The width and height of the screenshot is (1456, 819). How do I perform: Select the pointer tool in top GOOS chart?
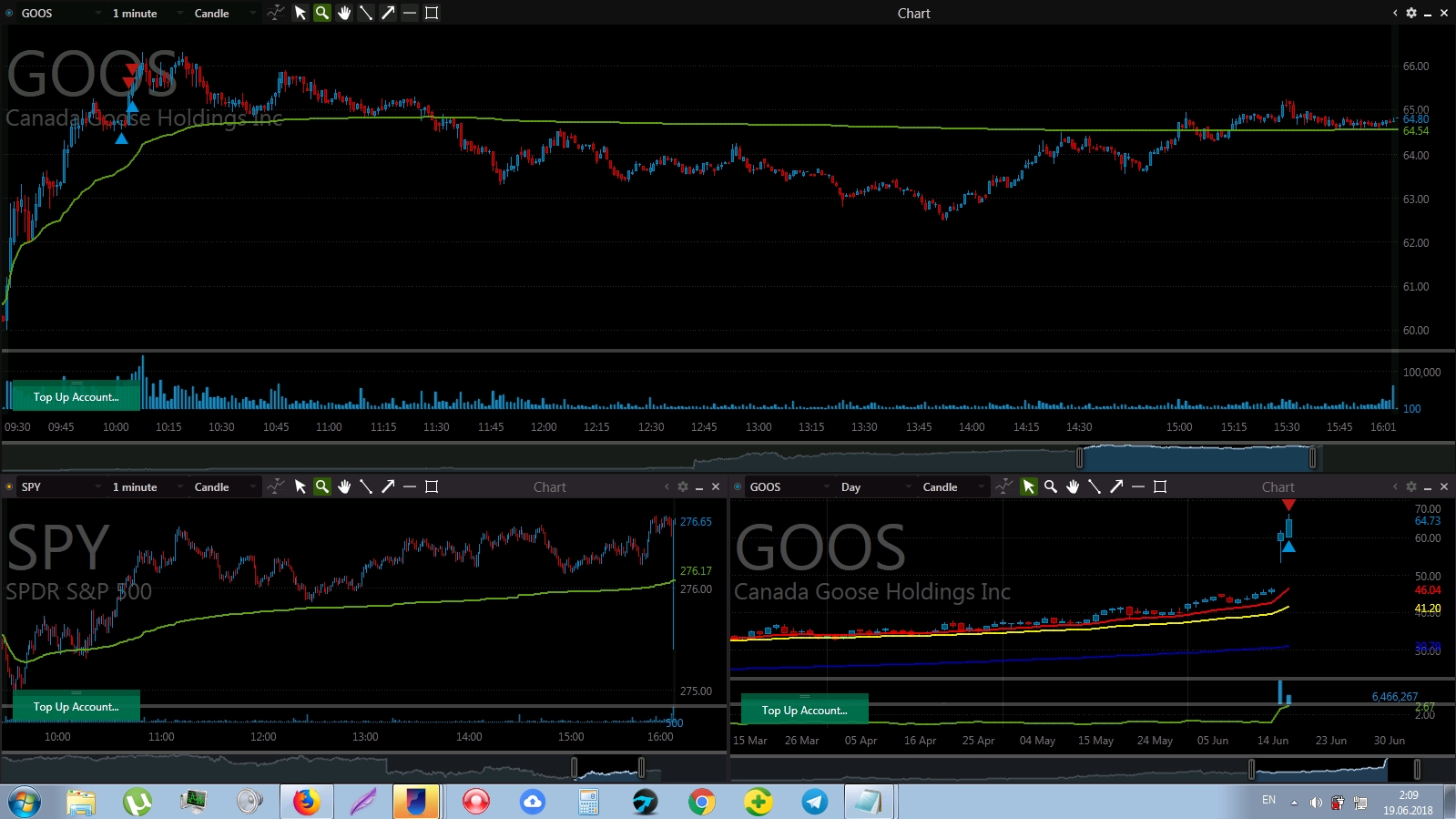300,13
